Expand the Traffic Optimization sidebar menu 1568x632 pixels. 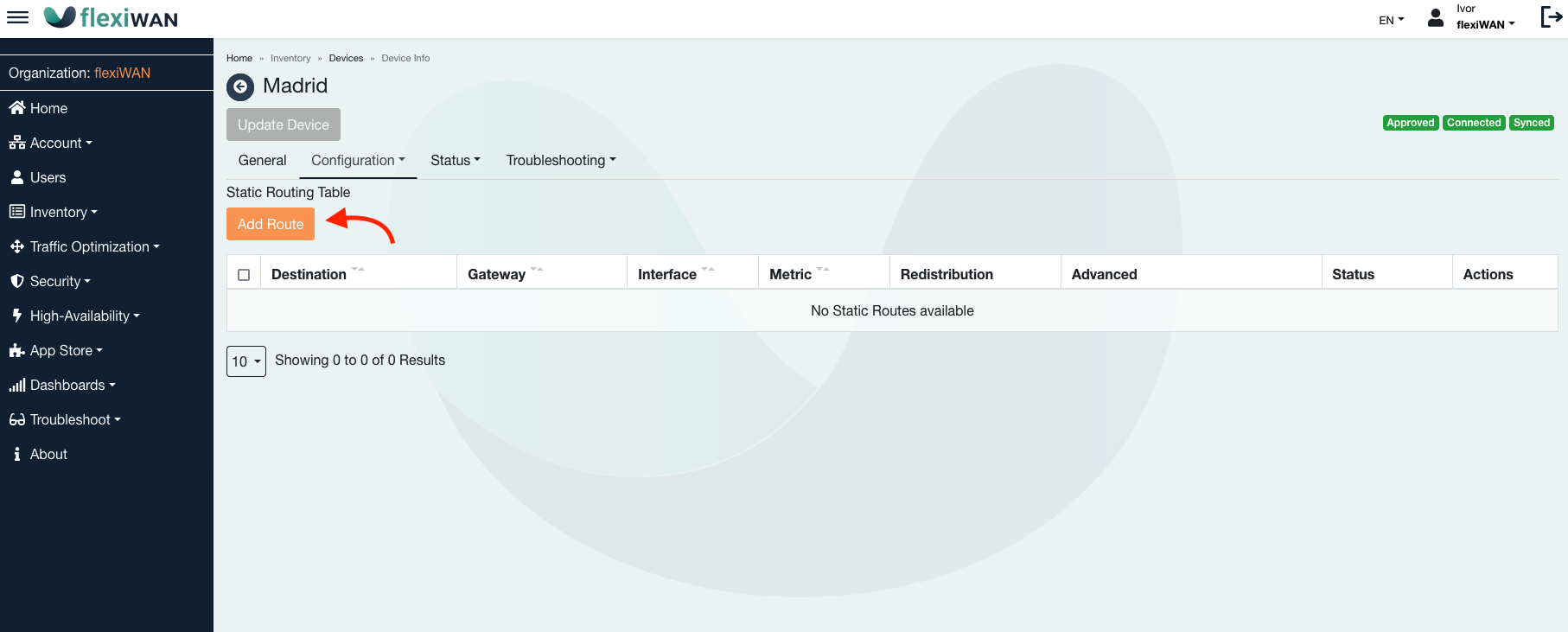(90, 246)
